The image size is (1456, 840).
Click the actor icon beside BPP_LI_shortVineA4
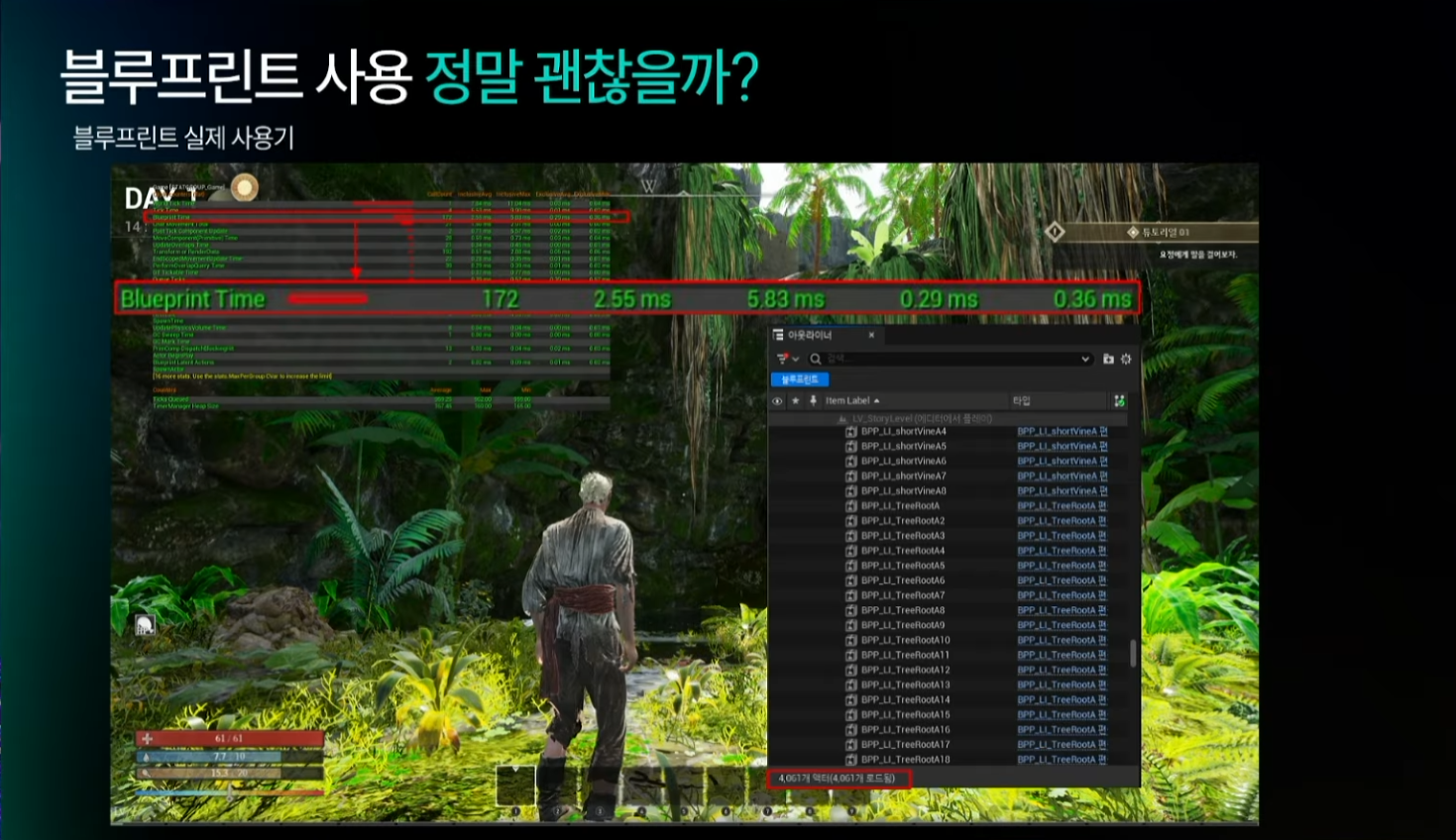850,432
